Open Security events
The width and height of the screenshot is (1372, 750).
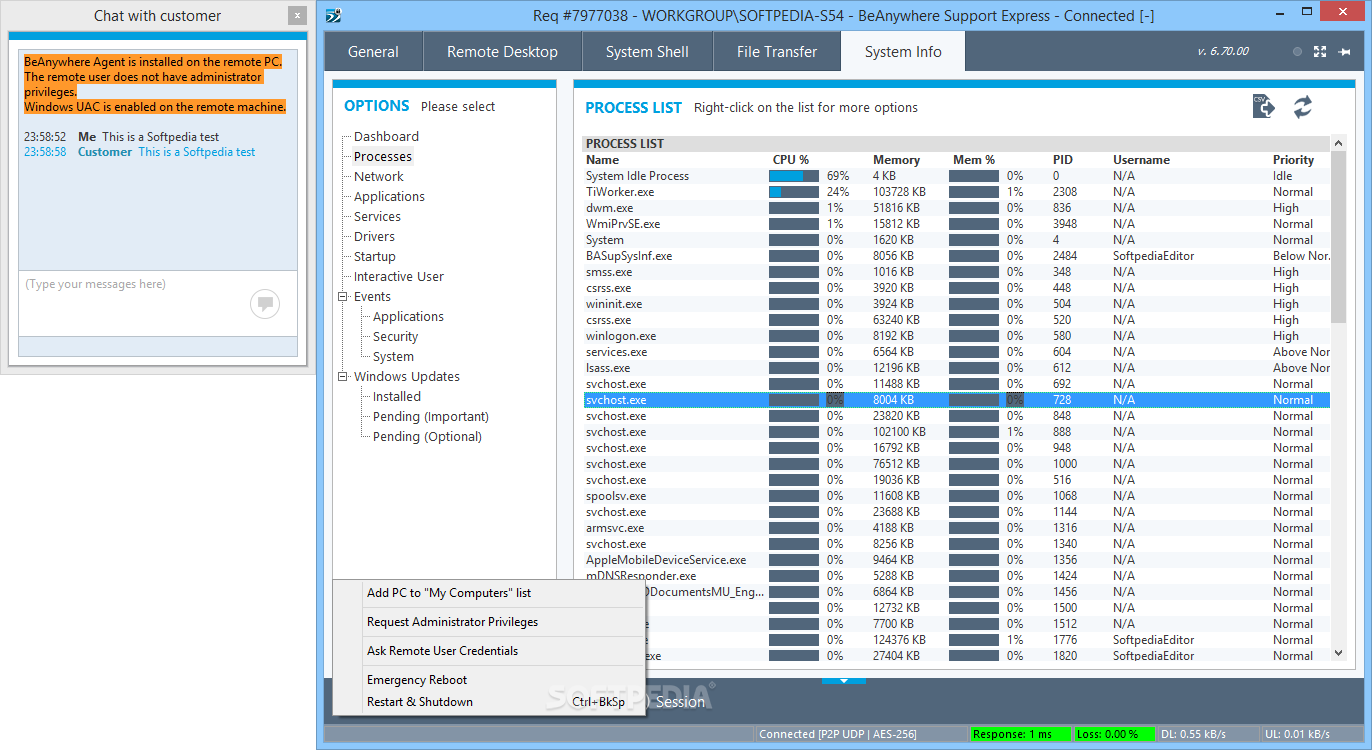[x=395, y=336]
